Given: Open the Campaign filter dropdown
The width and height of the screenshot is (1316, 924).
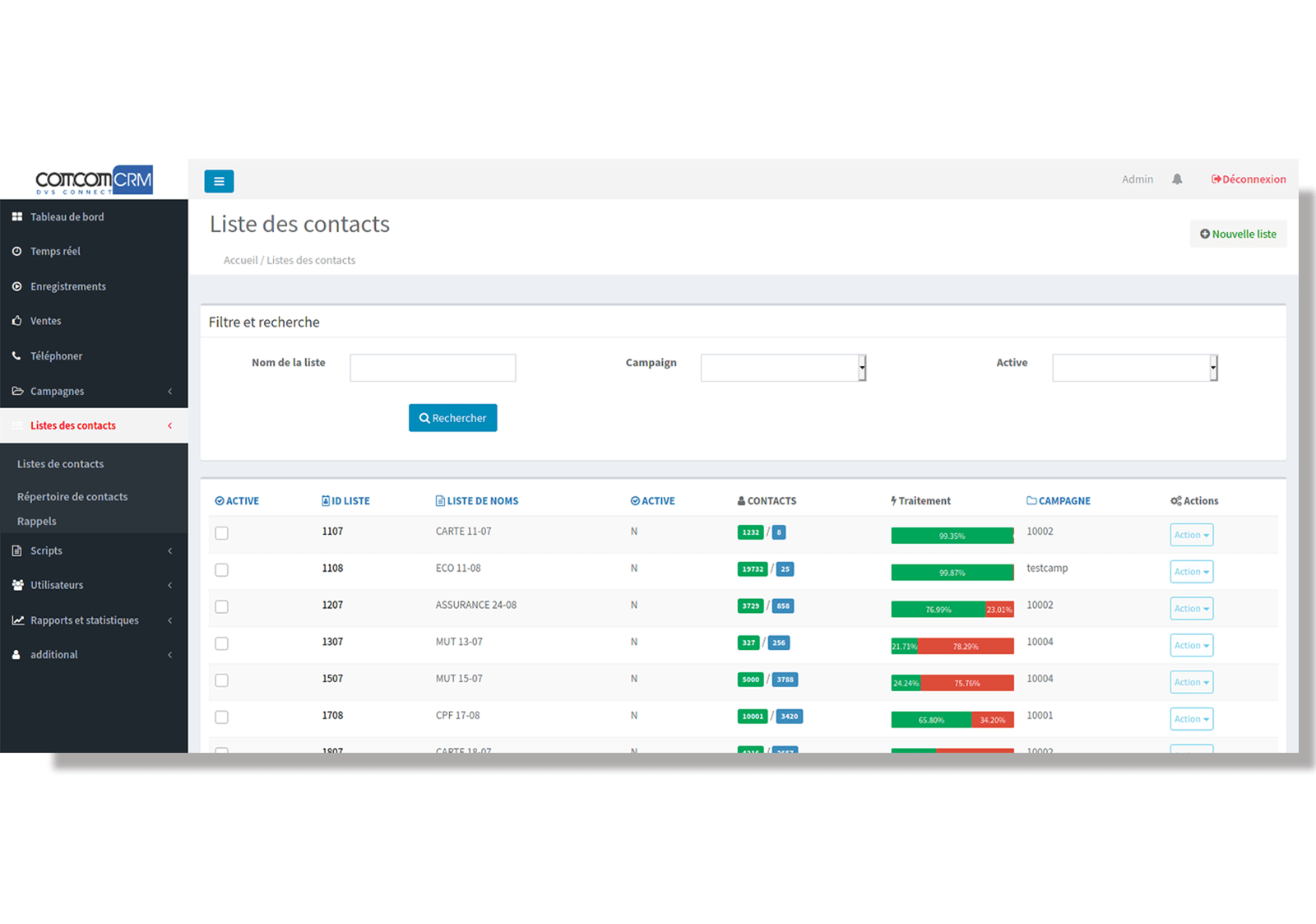Looking at the screenshot, I should click(x=783, y=368).
